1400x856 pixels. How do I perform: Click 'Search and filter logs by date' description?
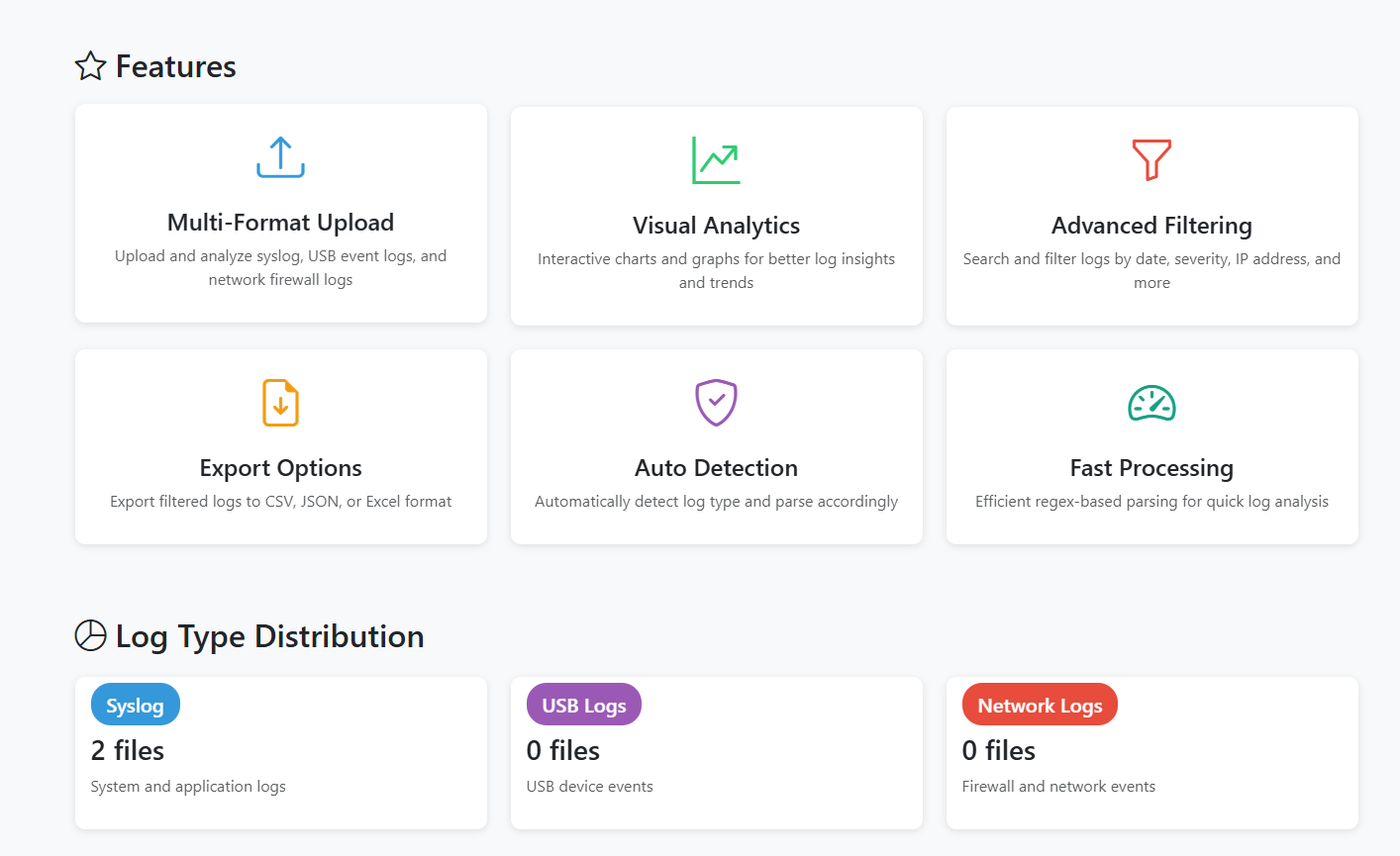pos(1151,270)
